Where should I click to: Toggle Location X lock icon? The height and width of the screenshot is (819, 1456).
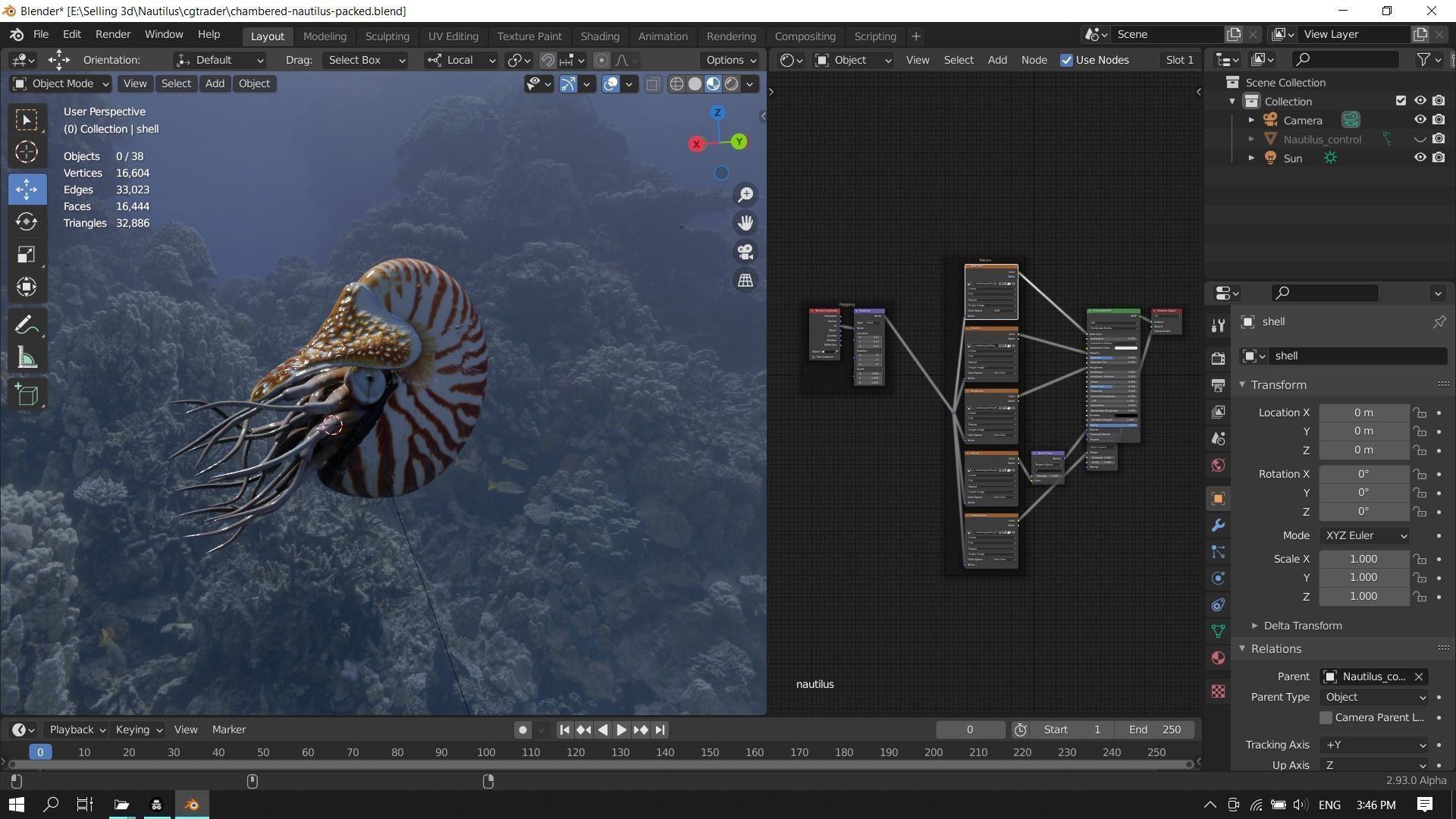click(1420, 413)
